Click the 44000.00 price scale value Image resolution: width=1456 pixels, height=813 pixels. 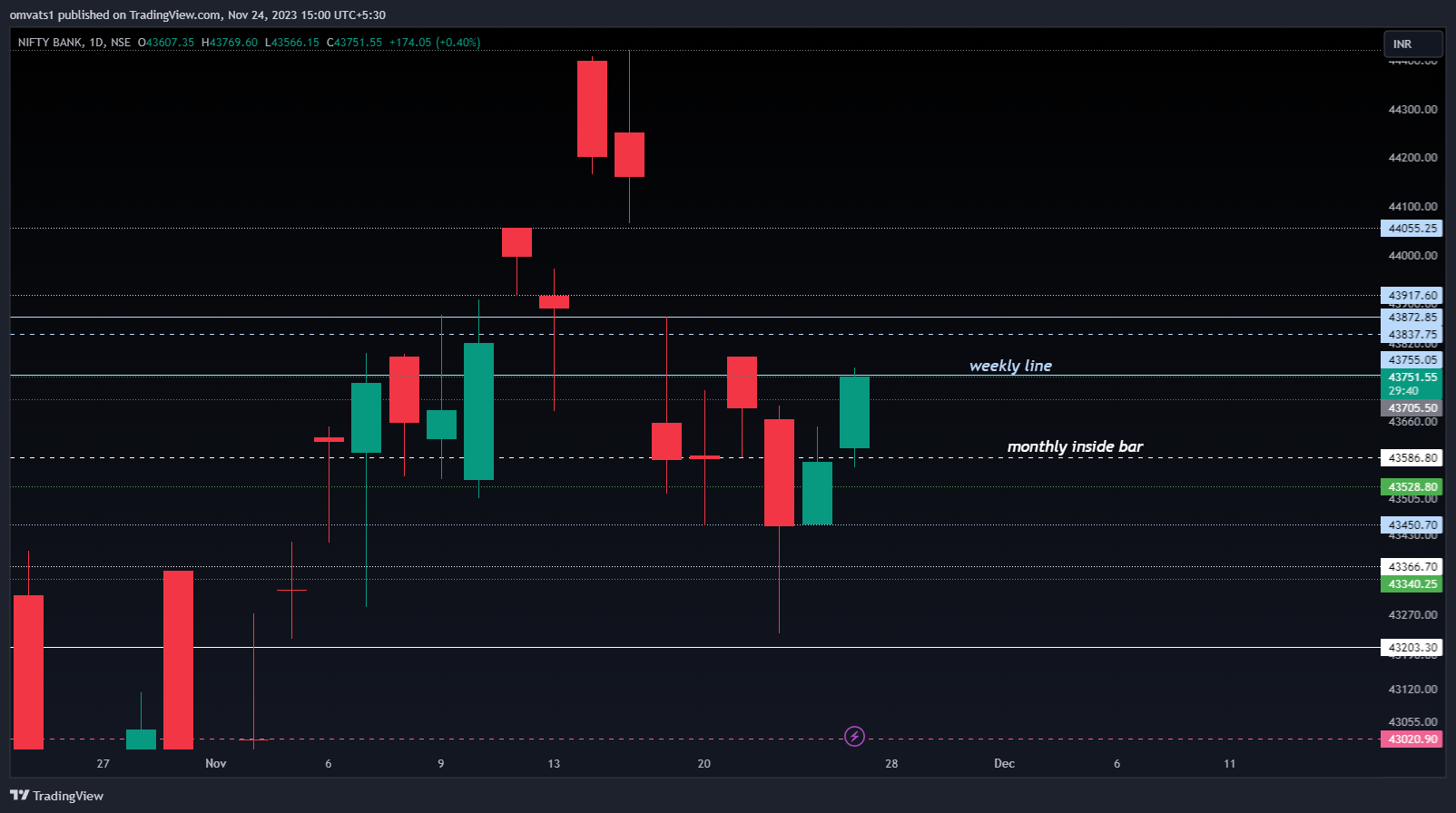click(1412, 256)
